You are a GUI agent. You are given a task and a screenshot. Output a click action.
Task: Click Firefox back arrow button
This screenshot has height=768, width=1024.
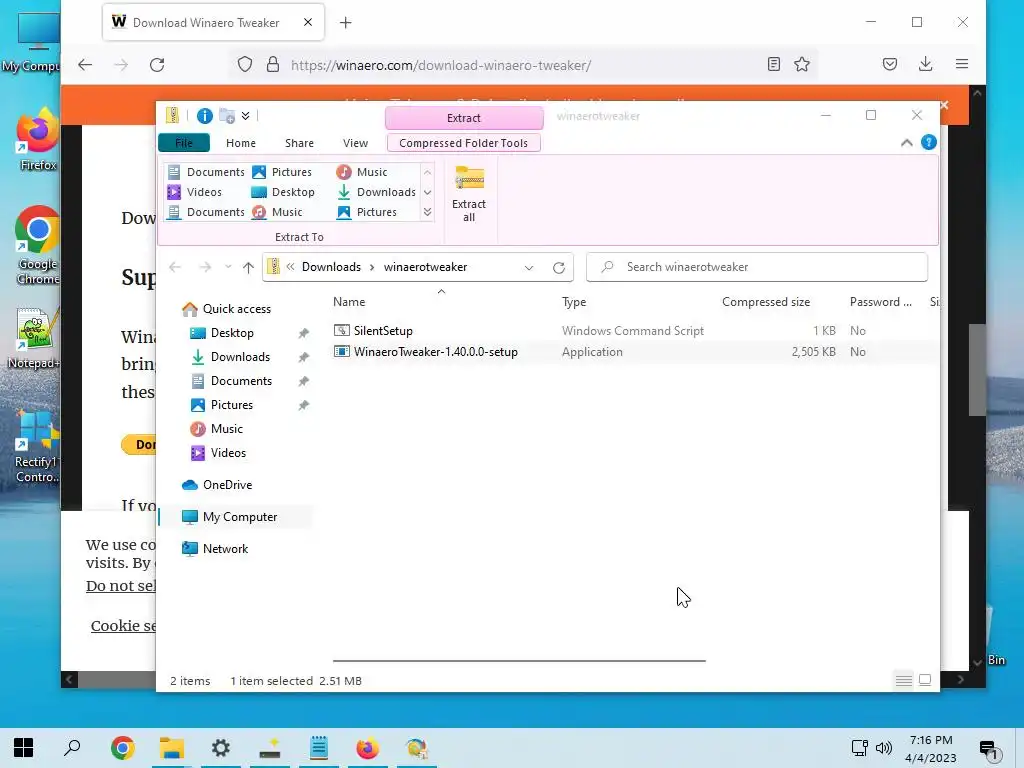[85, 65]
